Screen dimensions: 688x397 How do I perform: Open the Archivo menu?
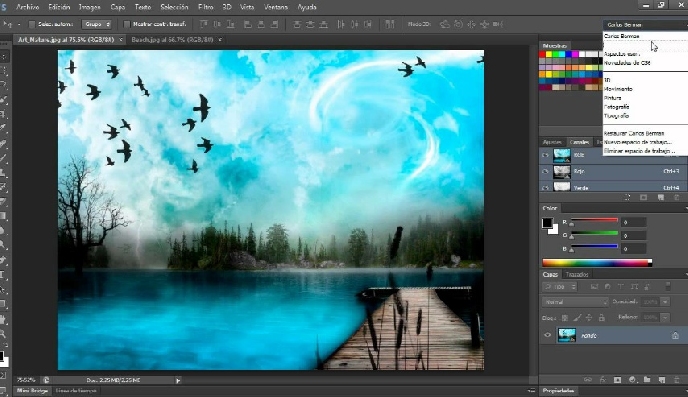click(x=28, y=7)
